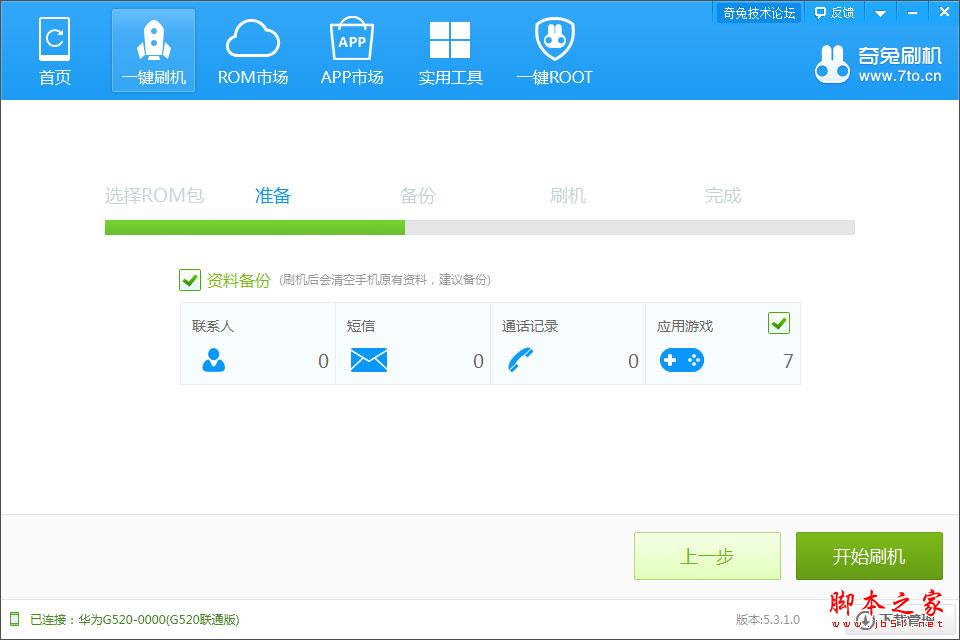The image size is (960, 640).
Task: Open the ROM市场 cloud icon
Action: click(x=253, y=38)
